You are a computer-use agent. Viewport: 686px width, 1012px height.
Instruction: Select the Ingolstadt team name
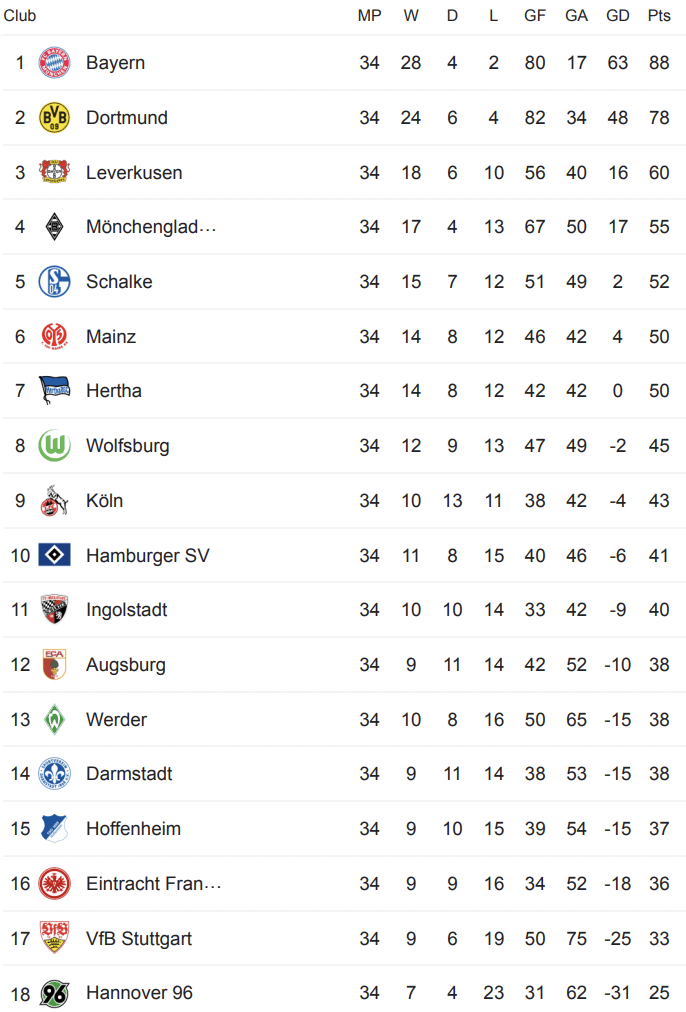(126, 610)
